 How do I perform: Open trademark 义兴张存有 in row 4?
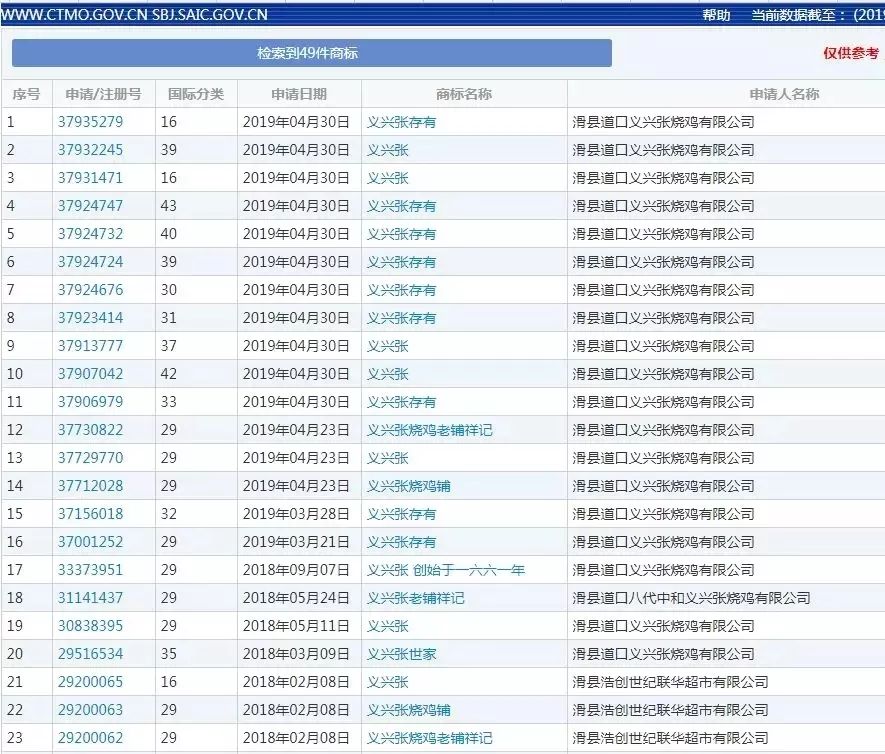click(401, 206)
